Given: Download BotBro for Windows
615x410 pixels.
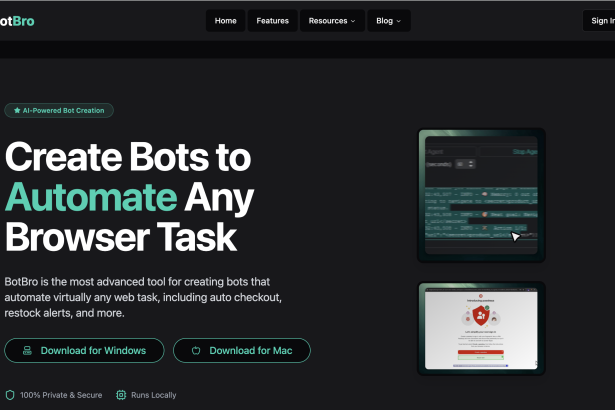Looking at the screenshot, I should pos(84,350).
